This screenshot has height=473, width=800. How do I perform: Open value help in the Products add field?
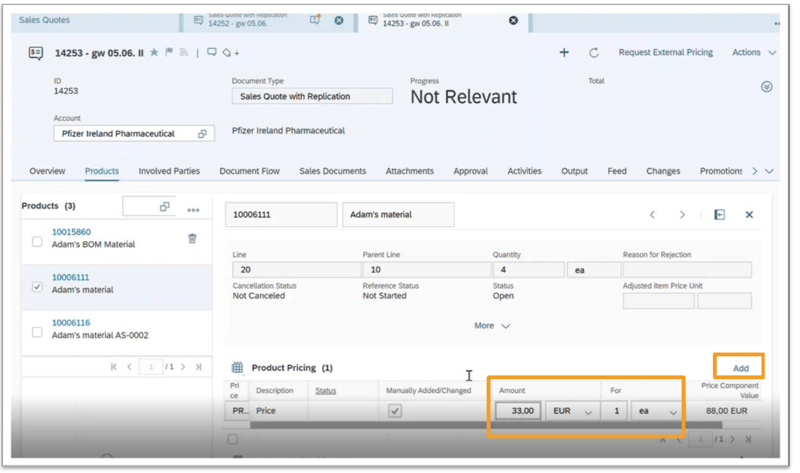[x=164, y=206]
